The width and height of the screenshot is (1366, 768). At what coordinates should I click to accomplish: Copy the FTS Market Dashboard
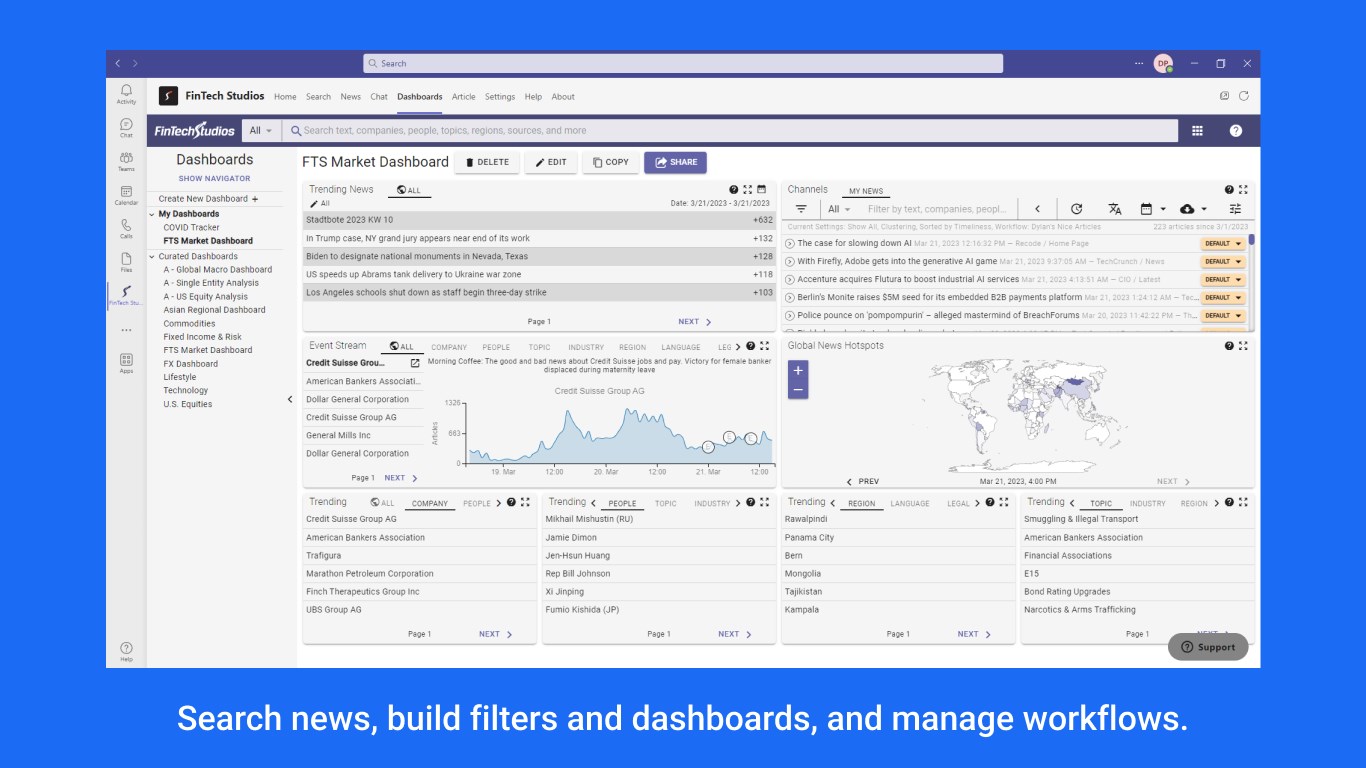coord(611,162)
